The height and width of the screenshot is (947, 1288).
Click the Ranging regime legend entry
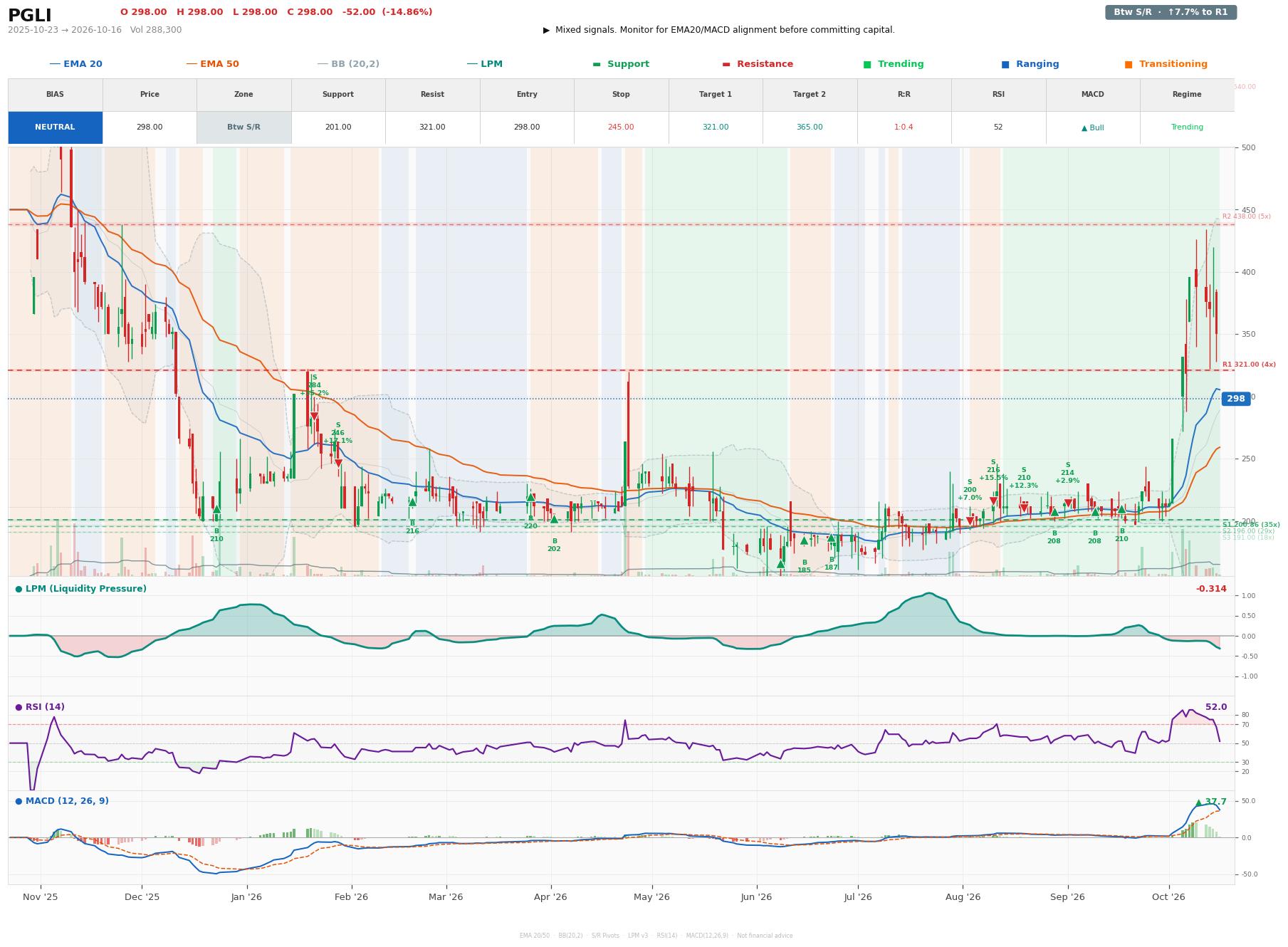pyautogui.click(x=1030, y=64)
